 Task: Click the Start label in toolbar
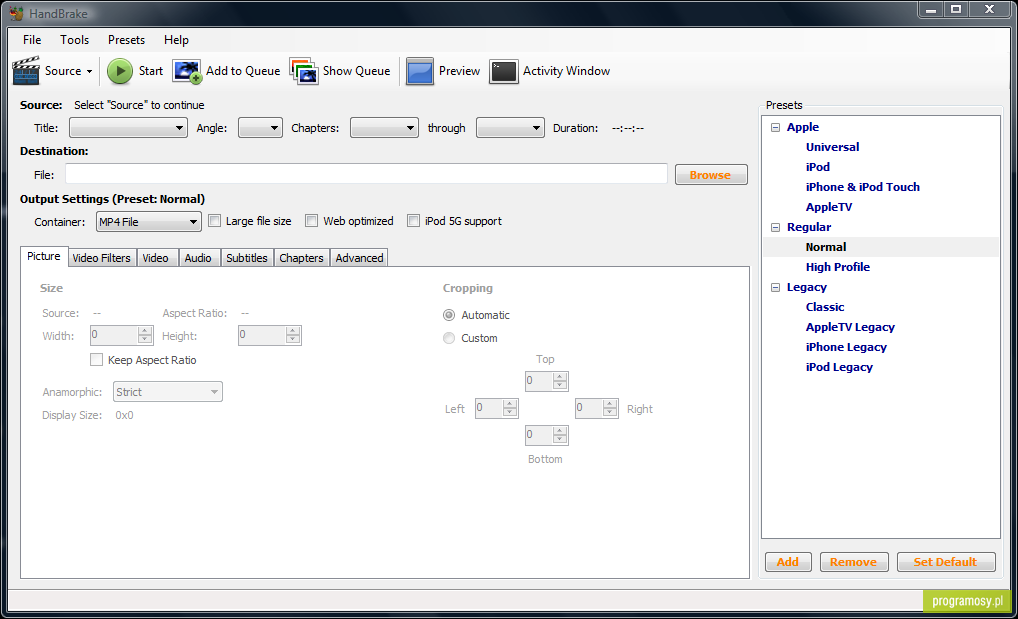pyautogui.click(x=151, y=71)
